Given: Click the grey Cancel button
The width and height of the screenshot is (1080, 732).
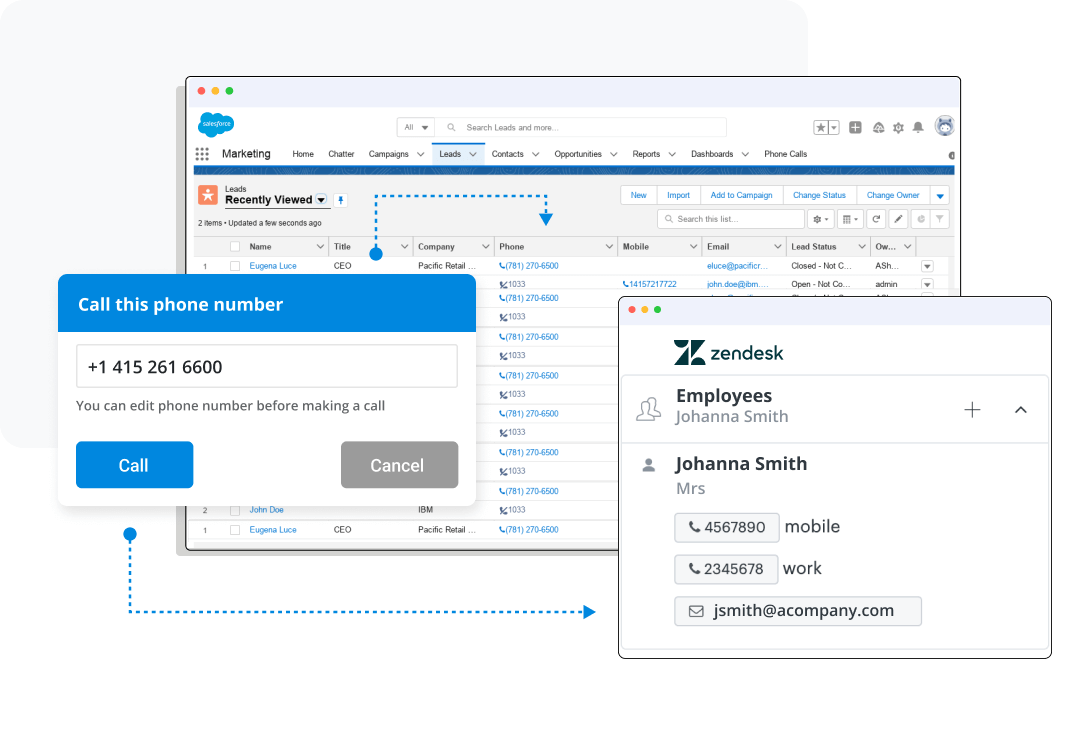Looking at the screenshot, I should [399, 465].
